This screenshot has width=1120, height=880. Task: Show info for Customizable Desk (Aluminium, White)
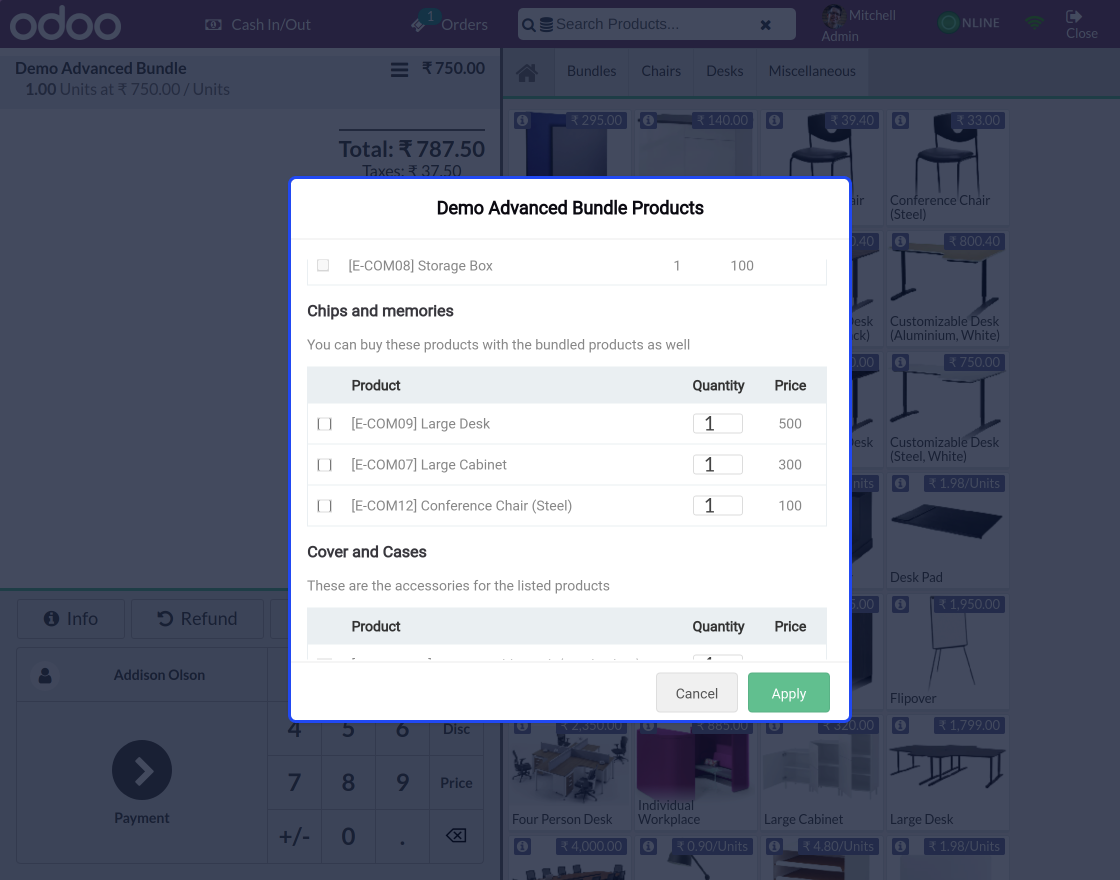[x=901, y=241]
